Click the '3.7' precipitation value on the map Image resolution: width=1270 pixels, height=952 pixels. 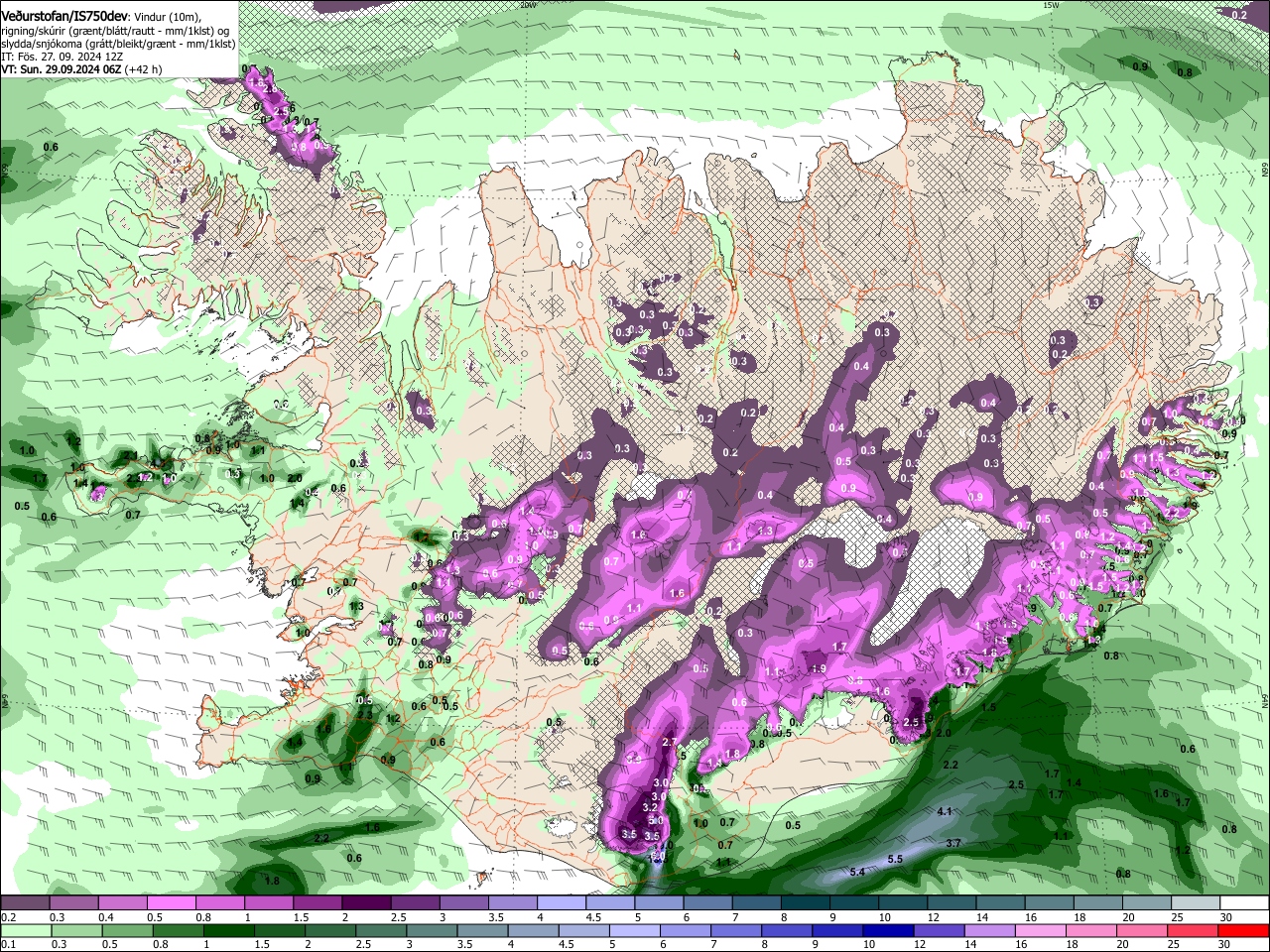pos(953,843)
